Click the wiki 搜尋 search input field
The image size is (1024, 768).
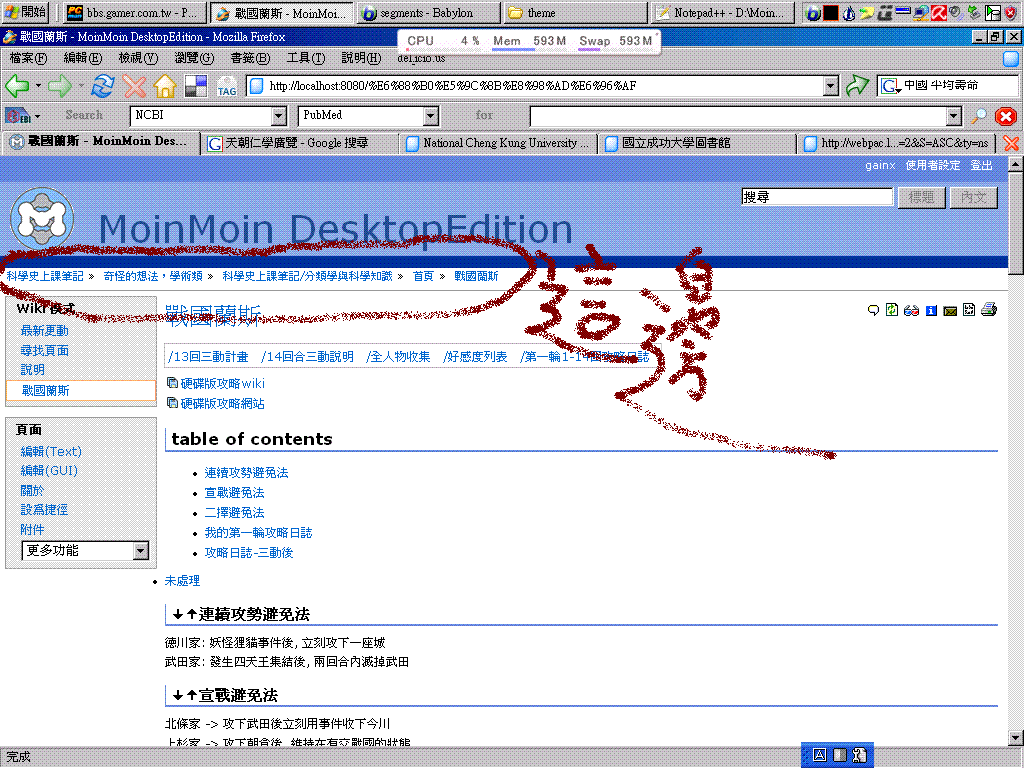(817, 197)
